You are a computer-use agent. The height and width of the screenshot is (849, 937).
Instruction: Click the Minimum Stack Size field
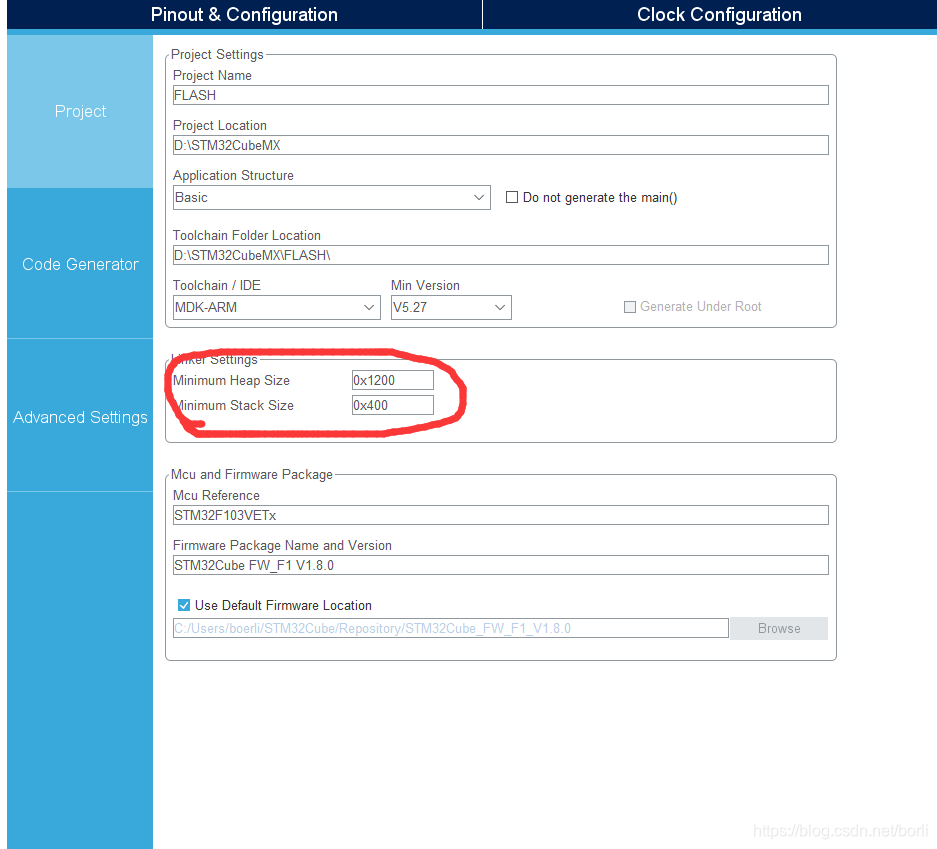tap(393, 405)
